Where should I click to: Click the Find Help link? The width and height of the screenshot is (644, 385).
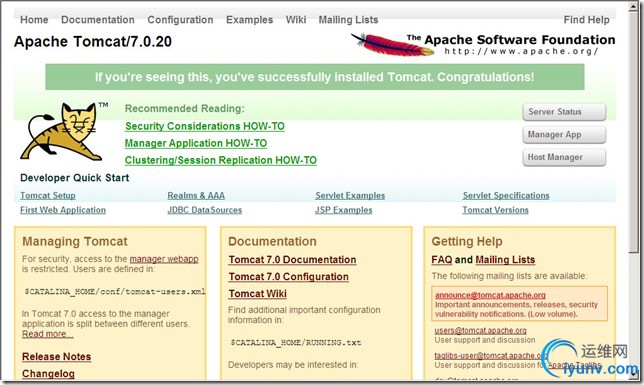[x=586, y=20]
